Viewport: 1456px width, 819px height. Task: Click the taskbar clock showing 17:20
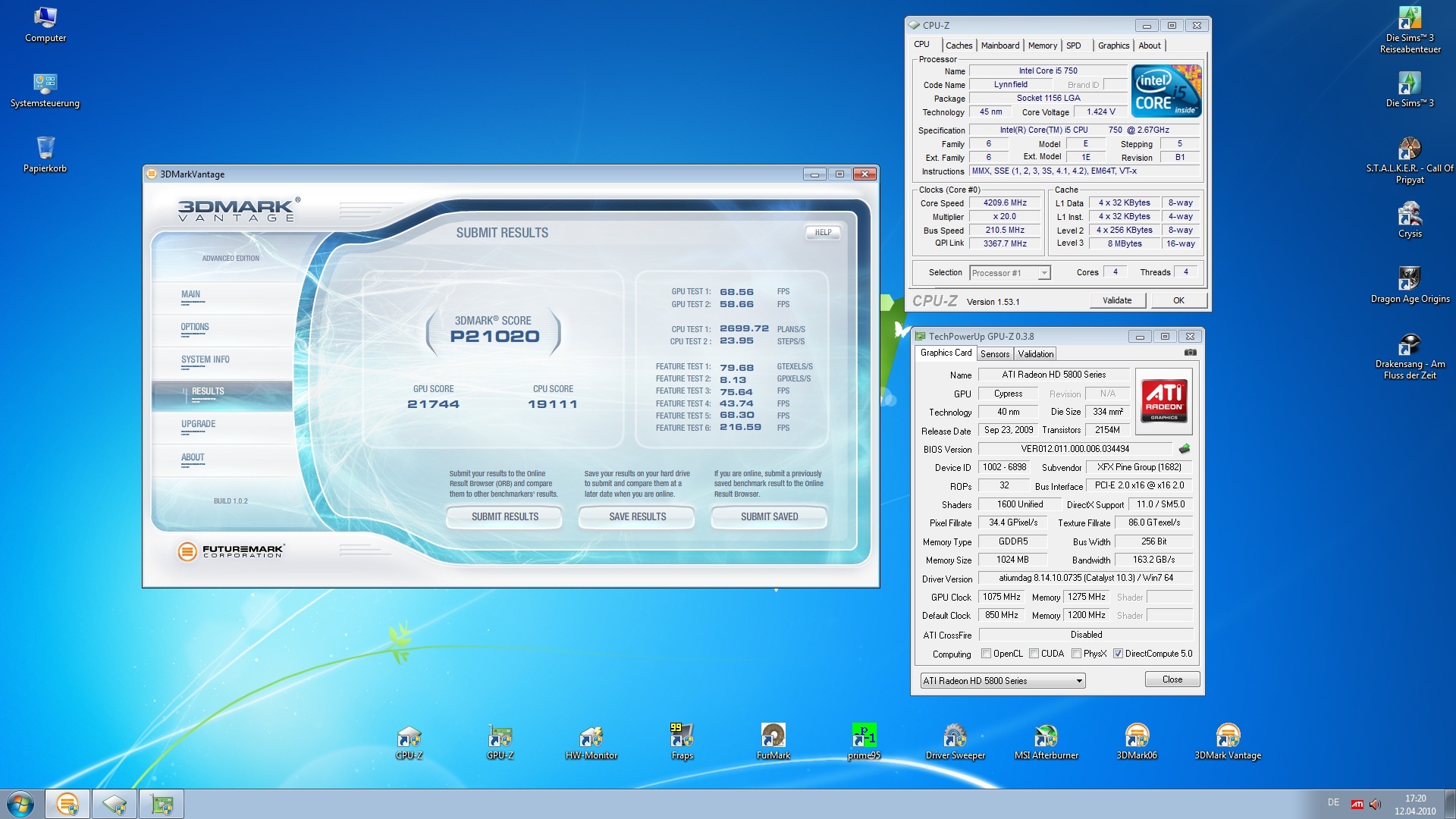coord(1415,805)
